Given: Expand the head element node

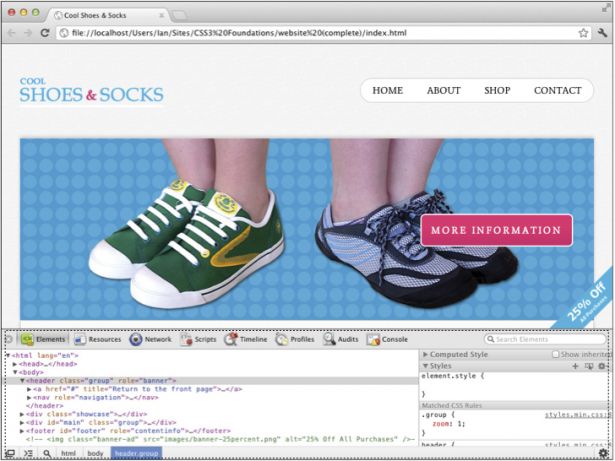Looking at the screenshot, I should (x=15, y=364).
